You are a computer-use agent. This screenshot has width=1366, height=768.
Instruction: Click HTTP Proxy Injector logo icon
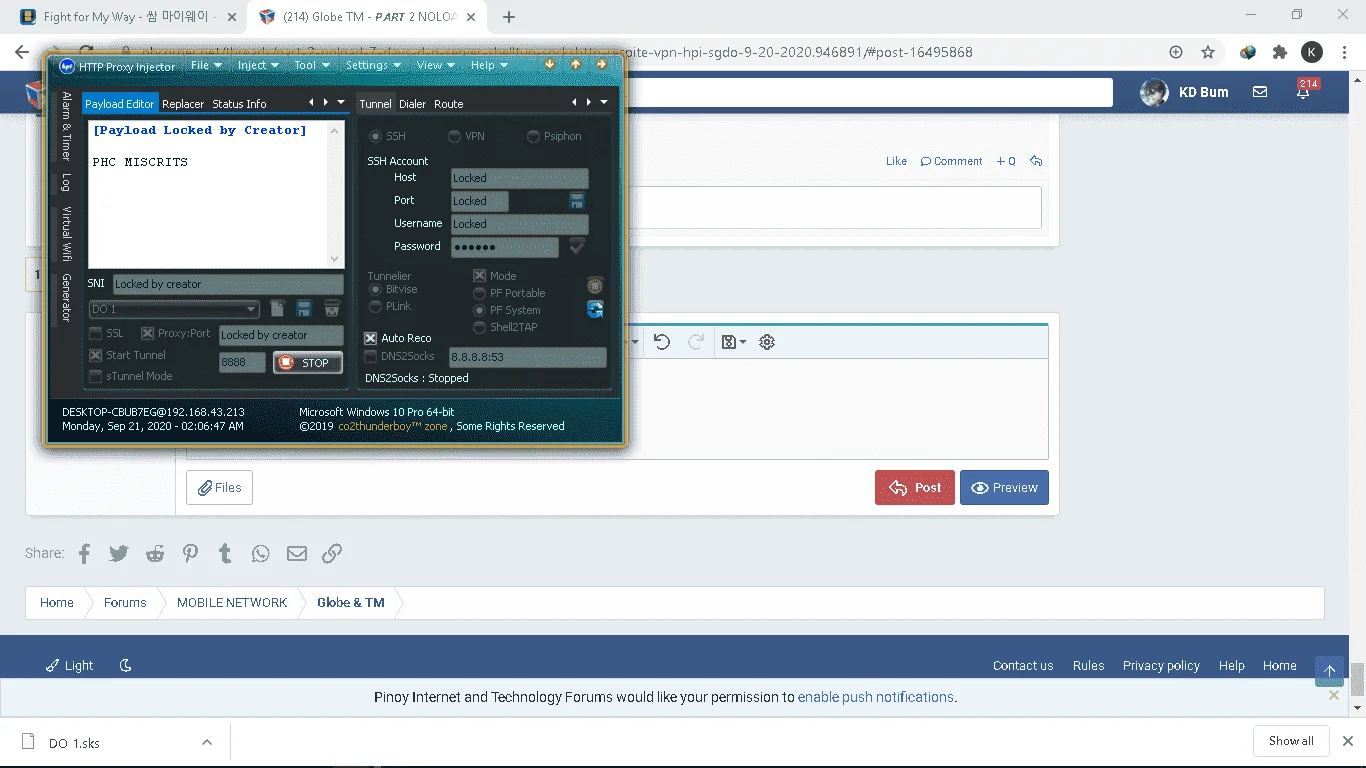67,66
